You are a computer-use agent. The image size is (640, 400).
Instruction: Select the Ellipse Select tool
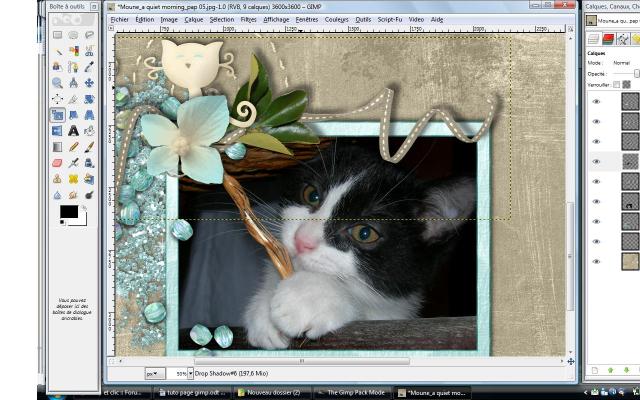tap(73, 35)
